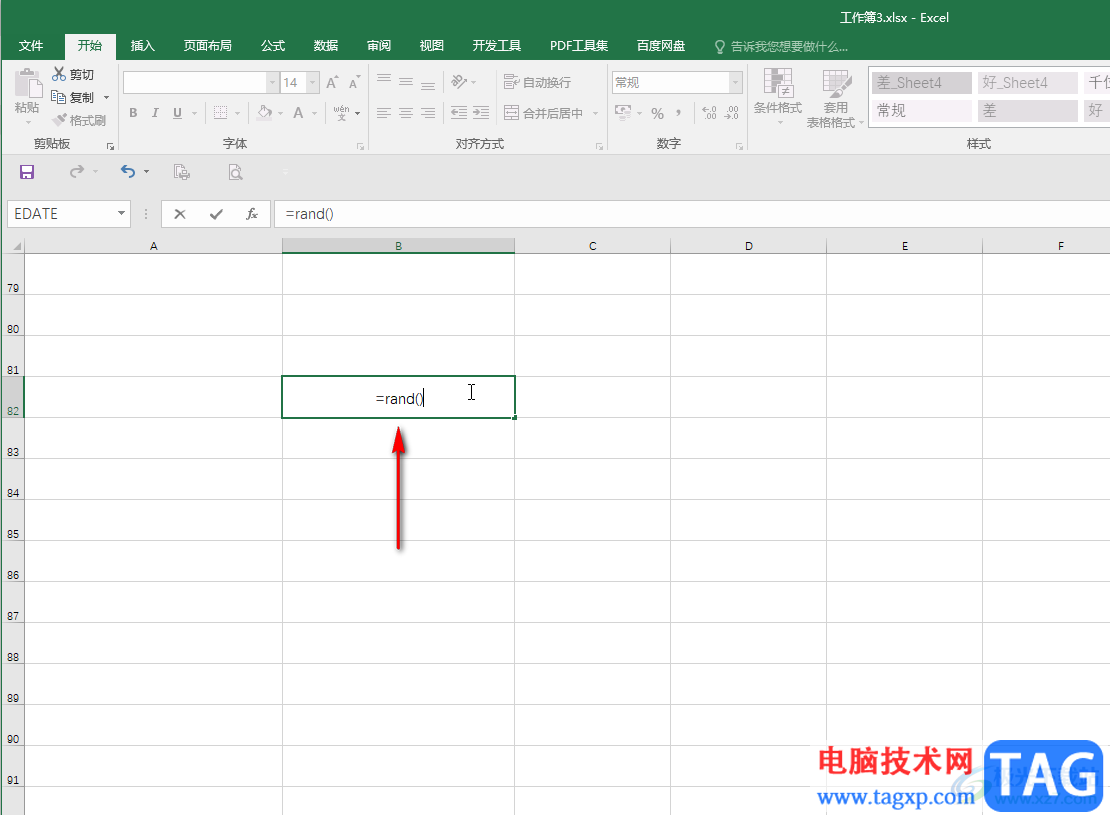1110x815 pixels.
Task: Click the Paste icon
Action: pyautogui.click(x=28, y=84)
